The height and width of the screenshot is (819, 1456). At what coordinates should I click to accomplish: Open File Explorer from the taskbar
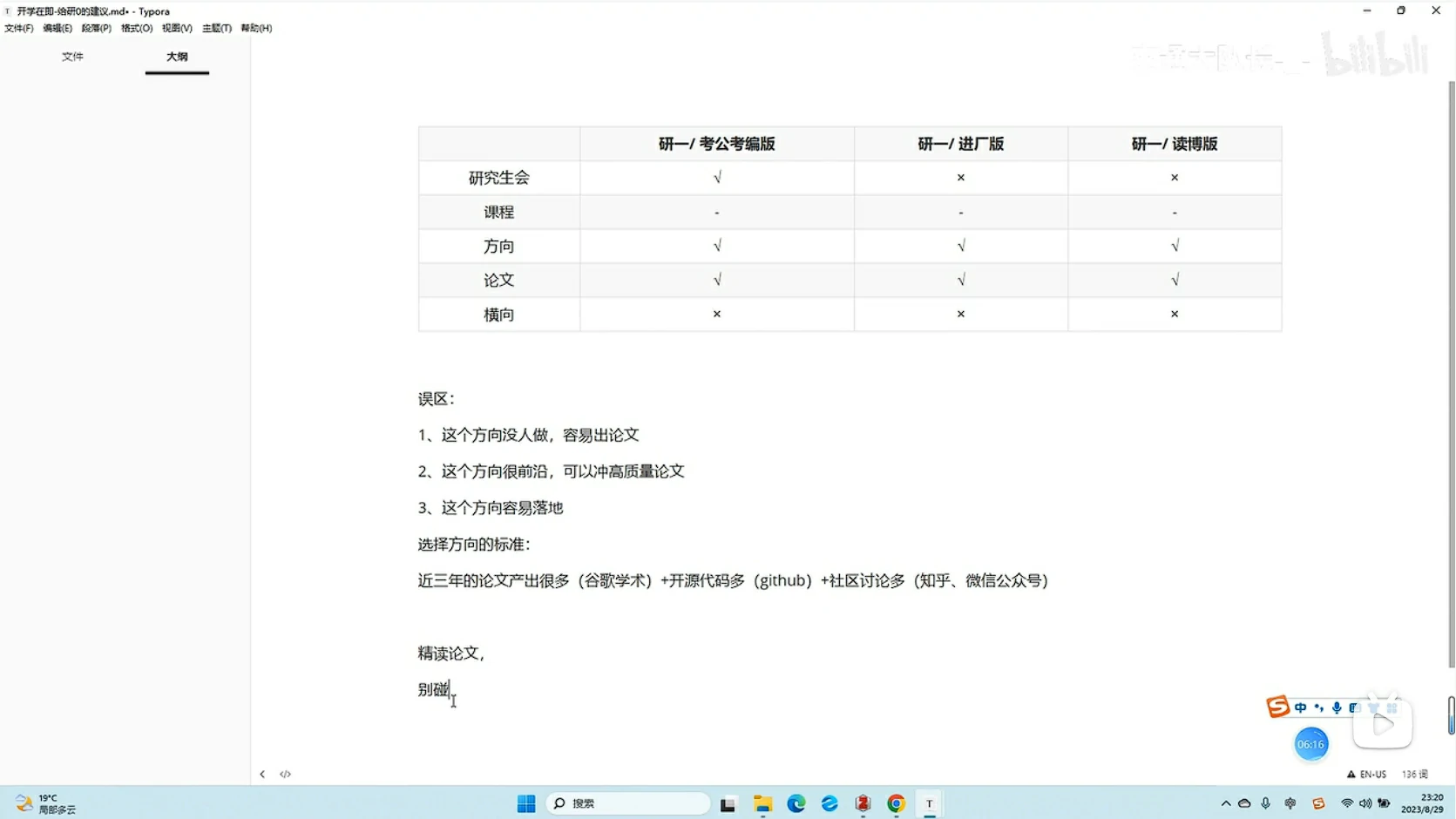click(x=763, y=803)
